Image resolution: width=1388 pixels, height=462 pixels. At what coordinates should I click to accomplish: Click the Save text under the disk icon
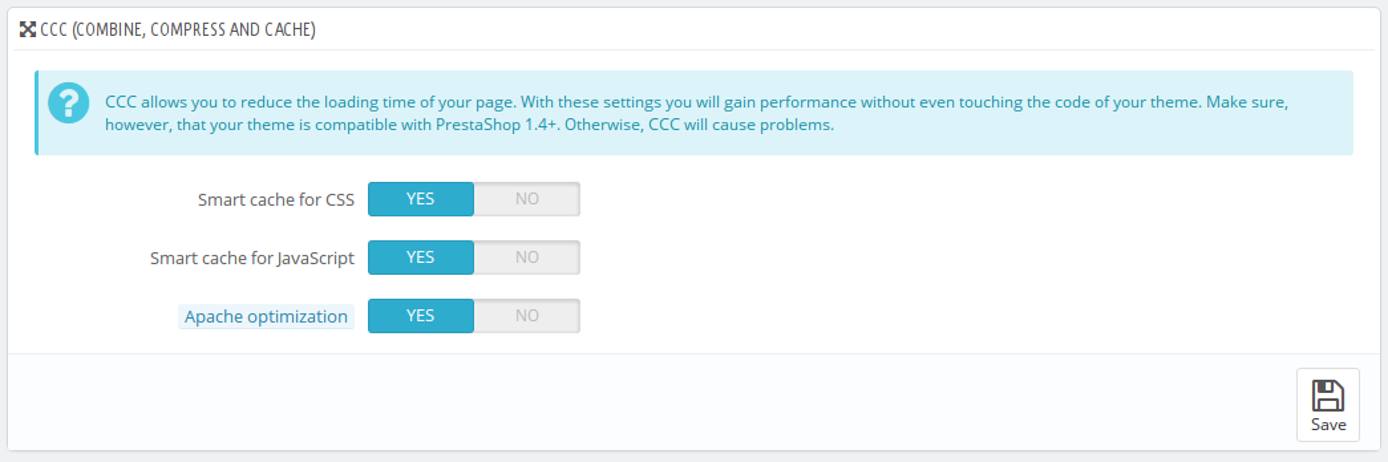(x=1328, y=424)
